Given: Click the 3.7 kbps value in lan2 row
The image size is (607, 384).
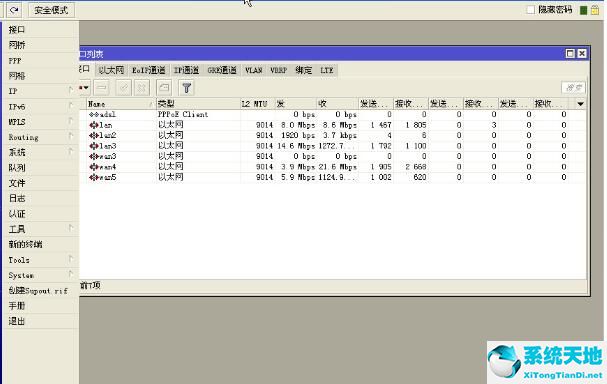Looking at the screenshot, I should 343,135.
